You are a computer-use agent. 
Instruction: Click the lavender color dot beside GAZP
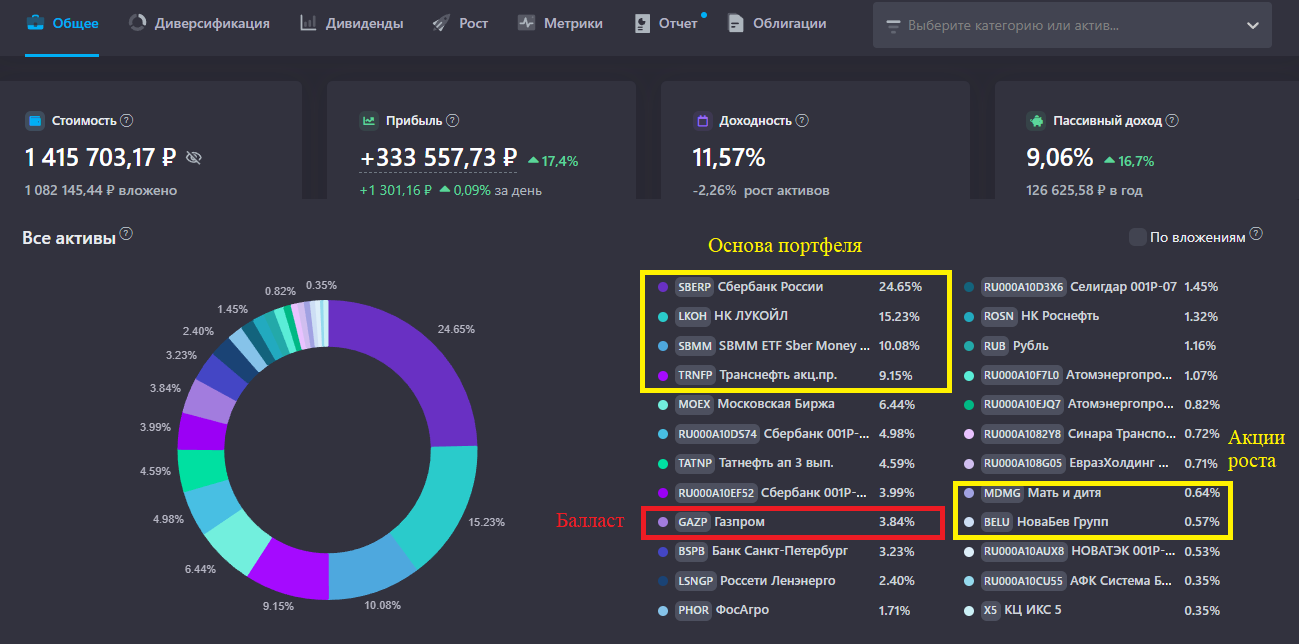(663, 522)
